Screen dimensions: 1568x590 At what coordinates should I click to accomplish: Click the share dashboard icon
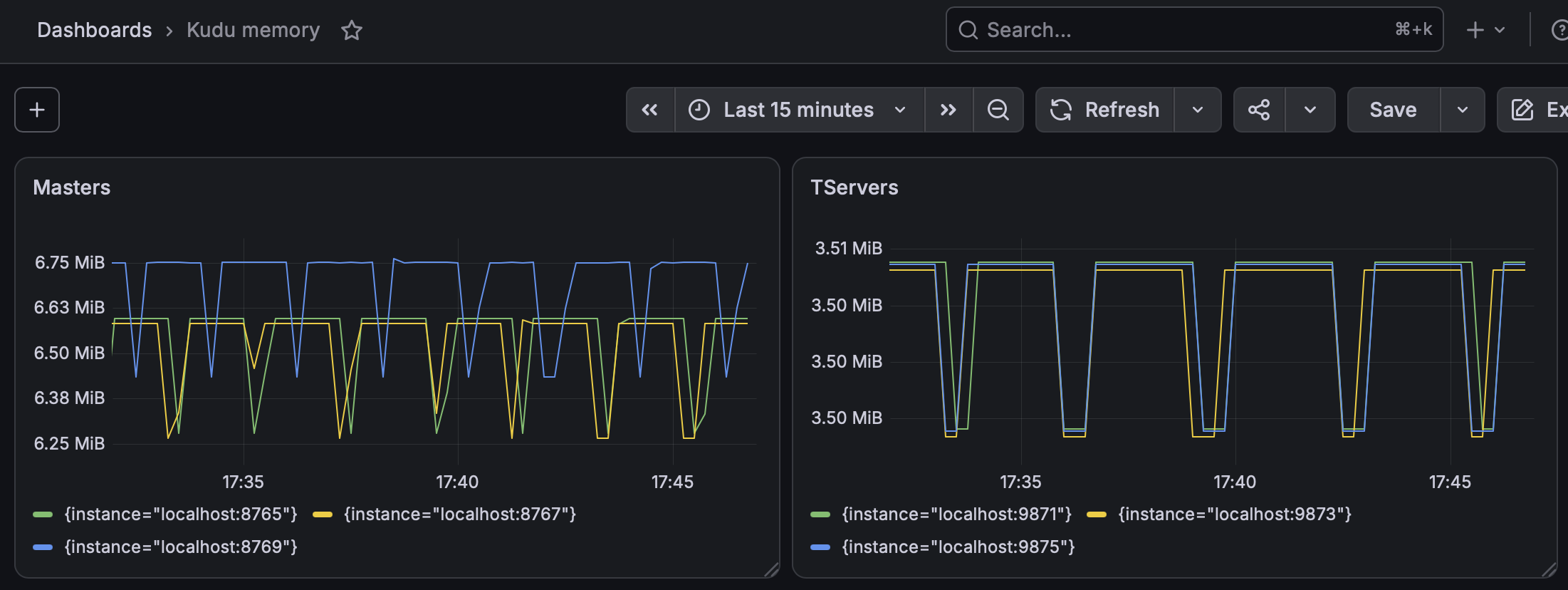[x=1259, y=110]
